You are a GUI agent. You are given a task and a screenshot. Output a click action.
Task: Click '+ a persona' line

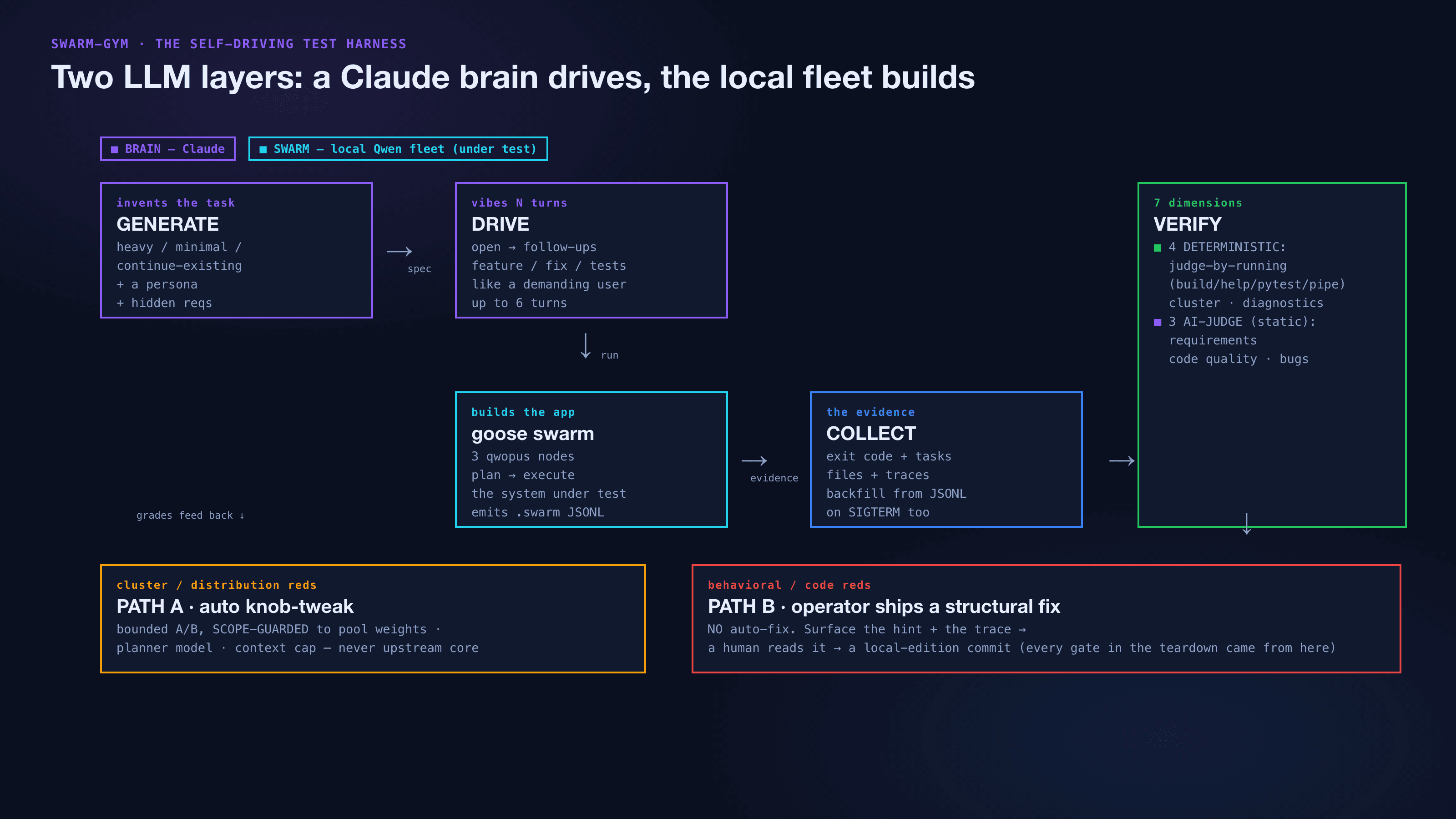click(157, 285)
